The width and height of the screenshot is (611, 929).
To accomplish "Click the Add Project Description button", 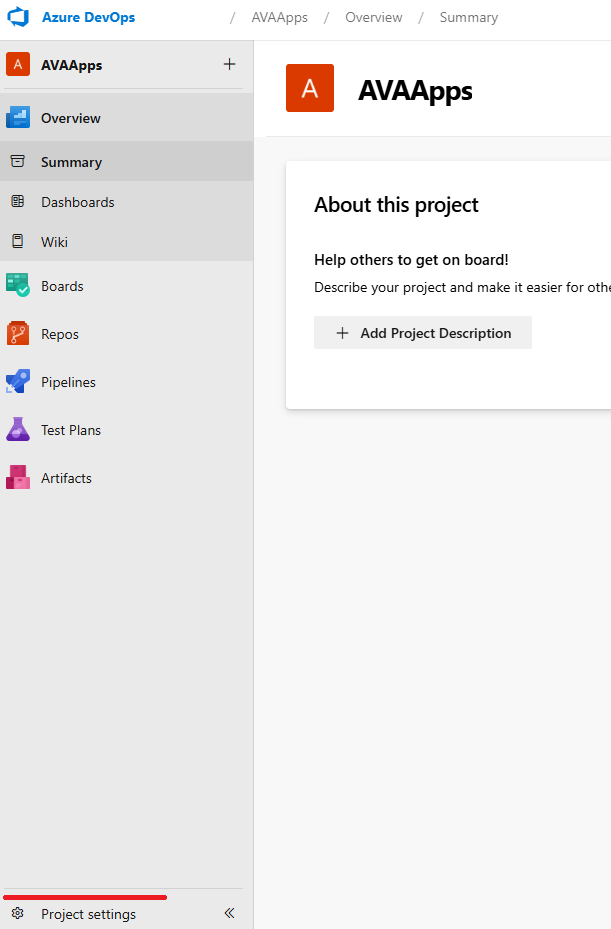I will tap(423, 333).
